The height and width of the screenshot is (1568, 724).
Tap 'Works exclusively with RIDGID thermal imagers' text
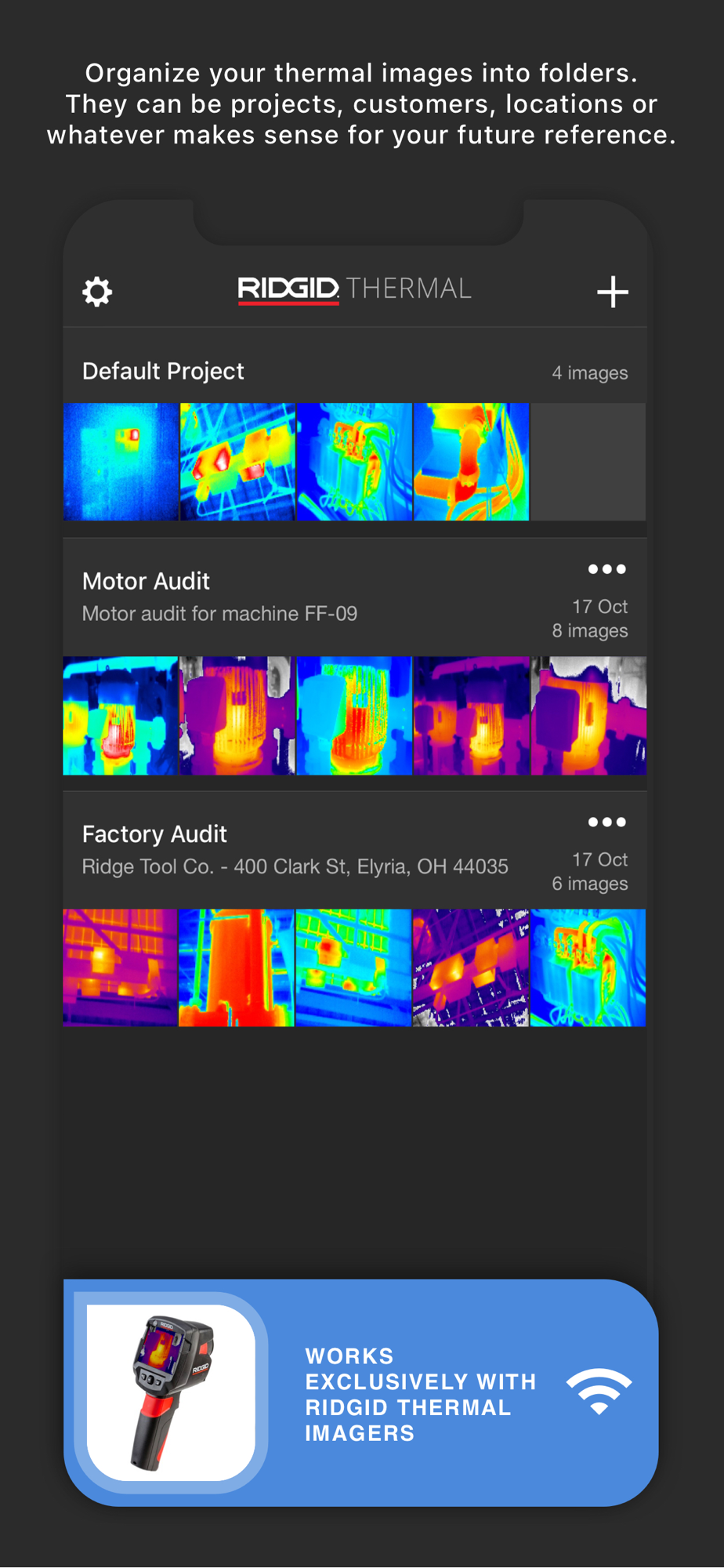[421, 1395]
